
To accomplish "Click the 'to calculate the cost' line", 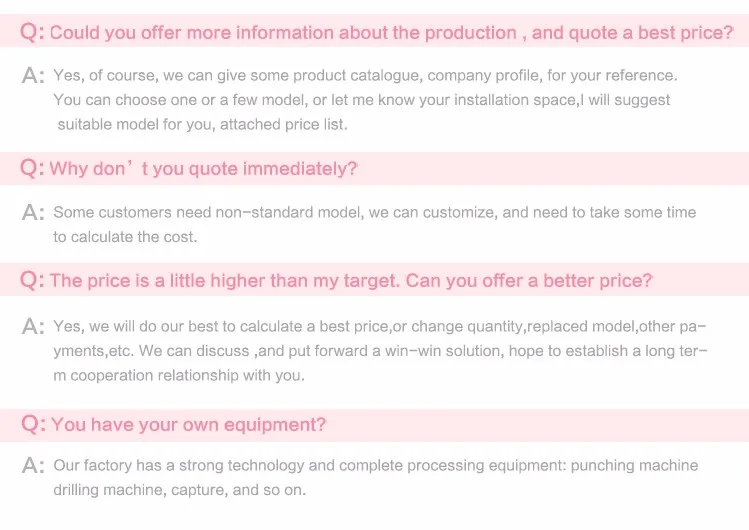I will tap(125, 237).
